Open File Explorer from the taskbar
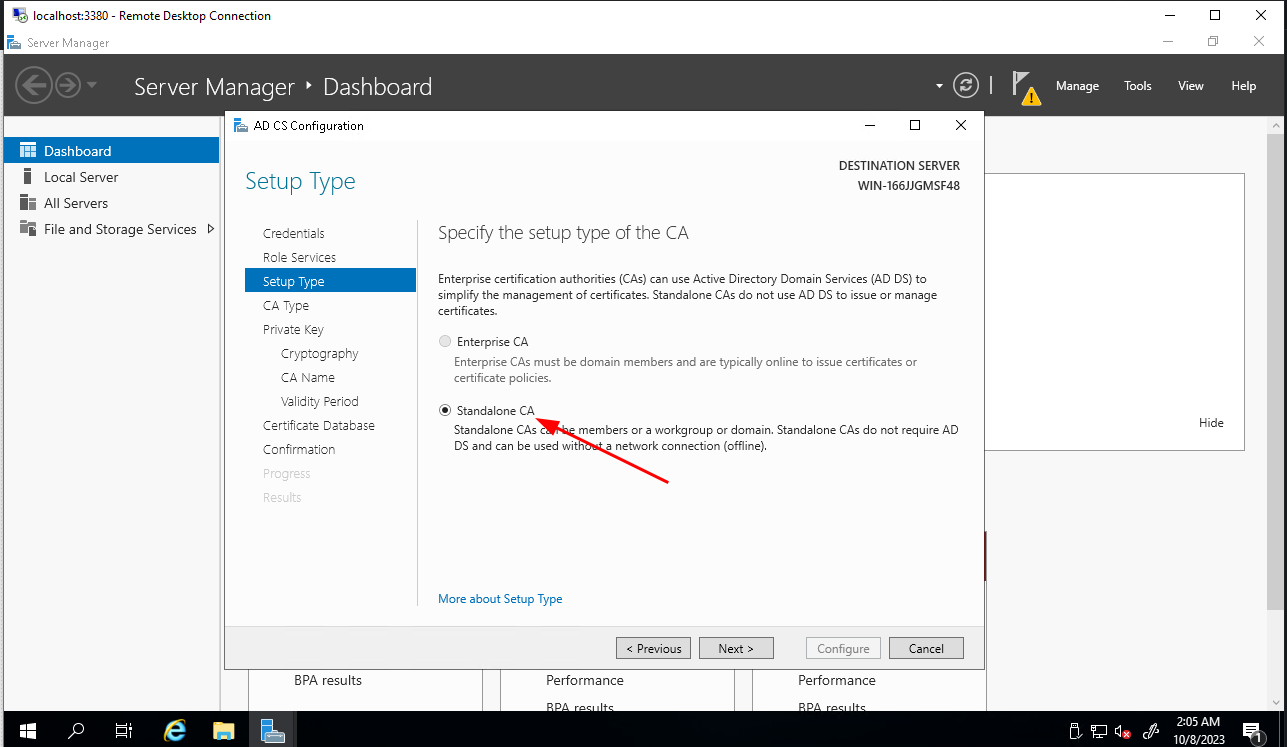 pyautogui.click(x=224, y=730)
